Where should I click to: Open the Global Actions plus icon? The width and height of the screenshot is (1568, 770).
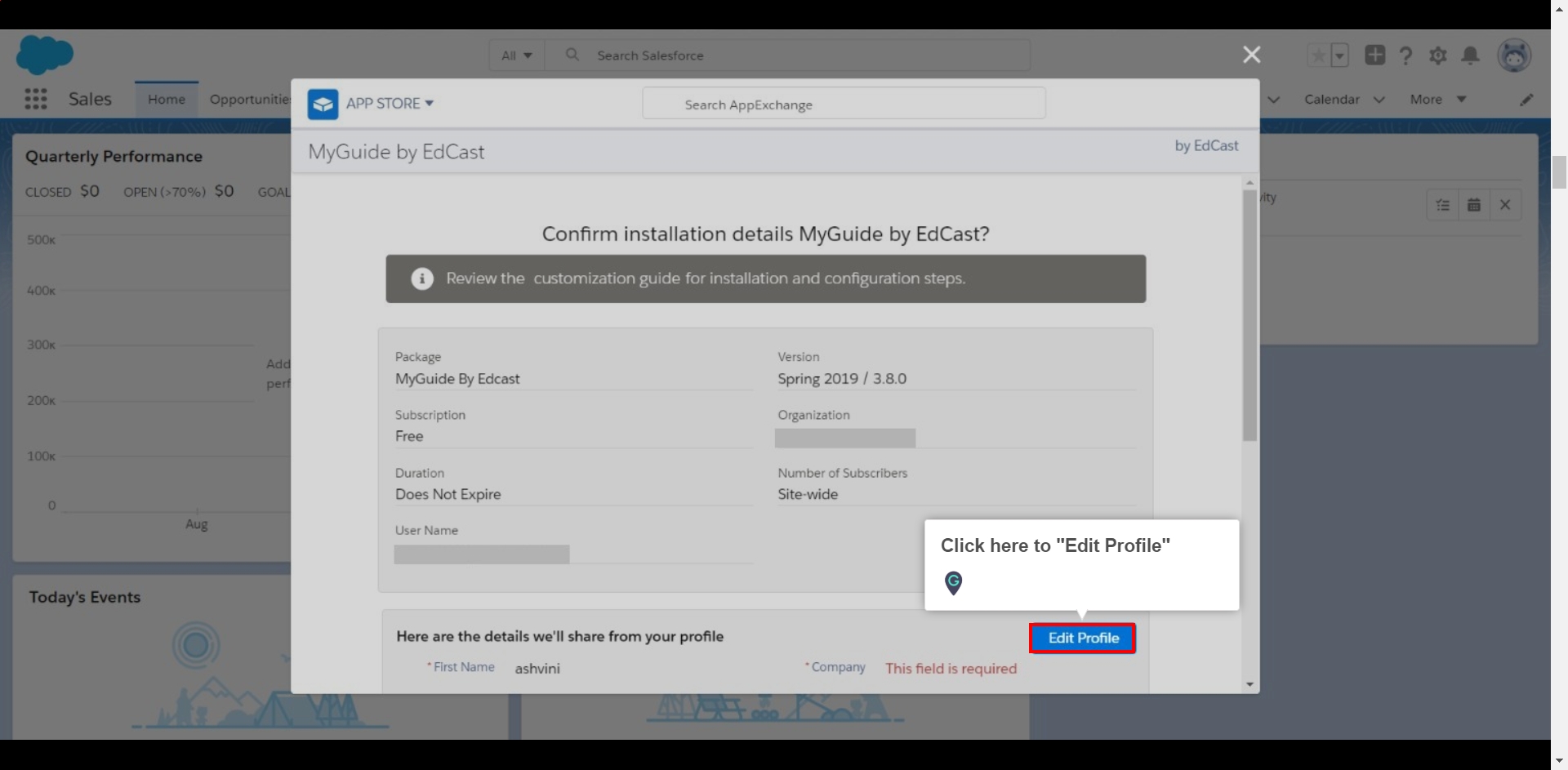(x=1375, y=55)
